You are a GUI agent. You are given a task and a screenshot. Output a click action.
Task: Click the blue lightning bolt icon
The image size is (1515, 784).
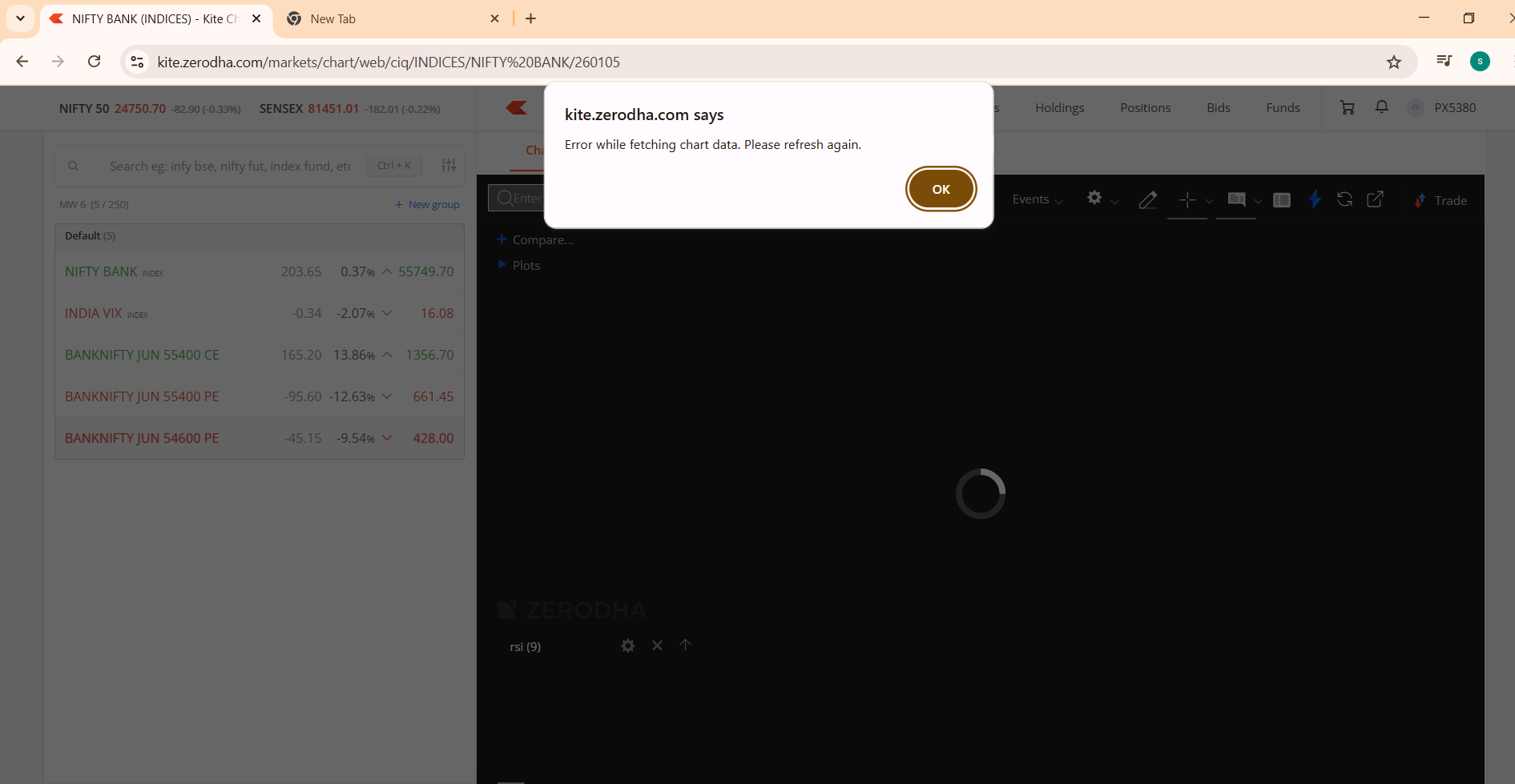[1315, 199]
